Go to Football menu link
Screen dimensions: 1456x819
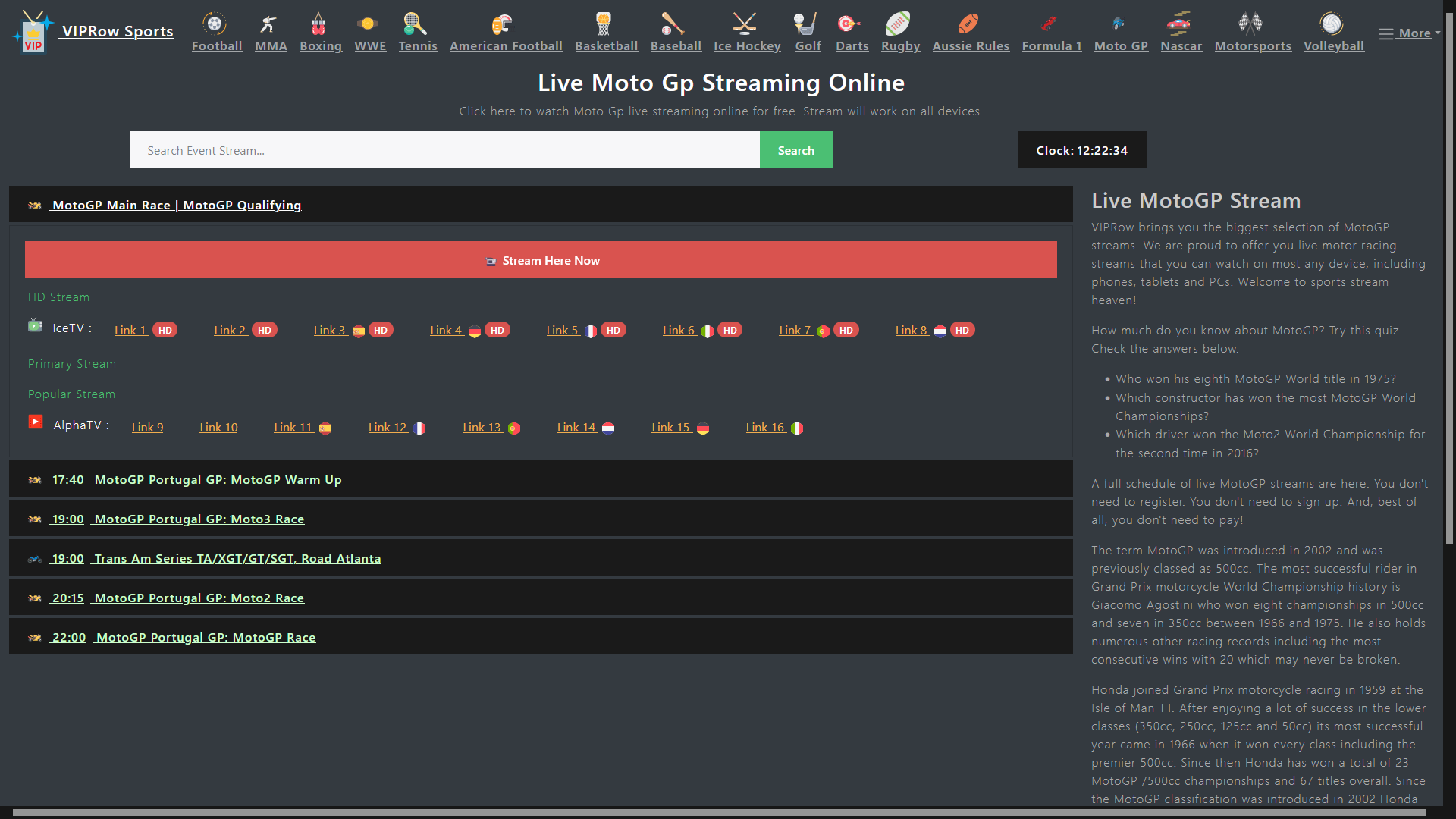coord(217,45)
